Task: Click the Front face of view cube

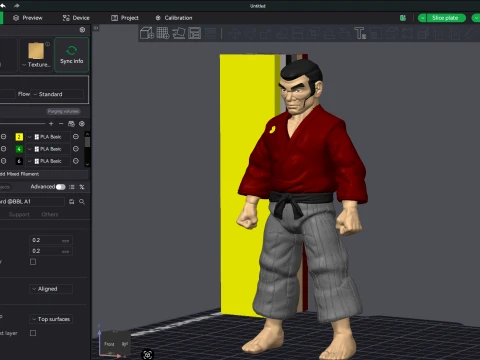Action: [x=109, y=344]
